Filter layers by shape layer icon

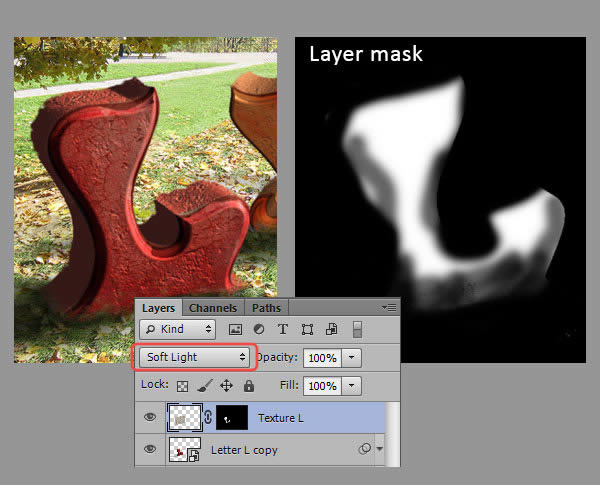pos(307,329)
